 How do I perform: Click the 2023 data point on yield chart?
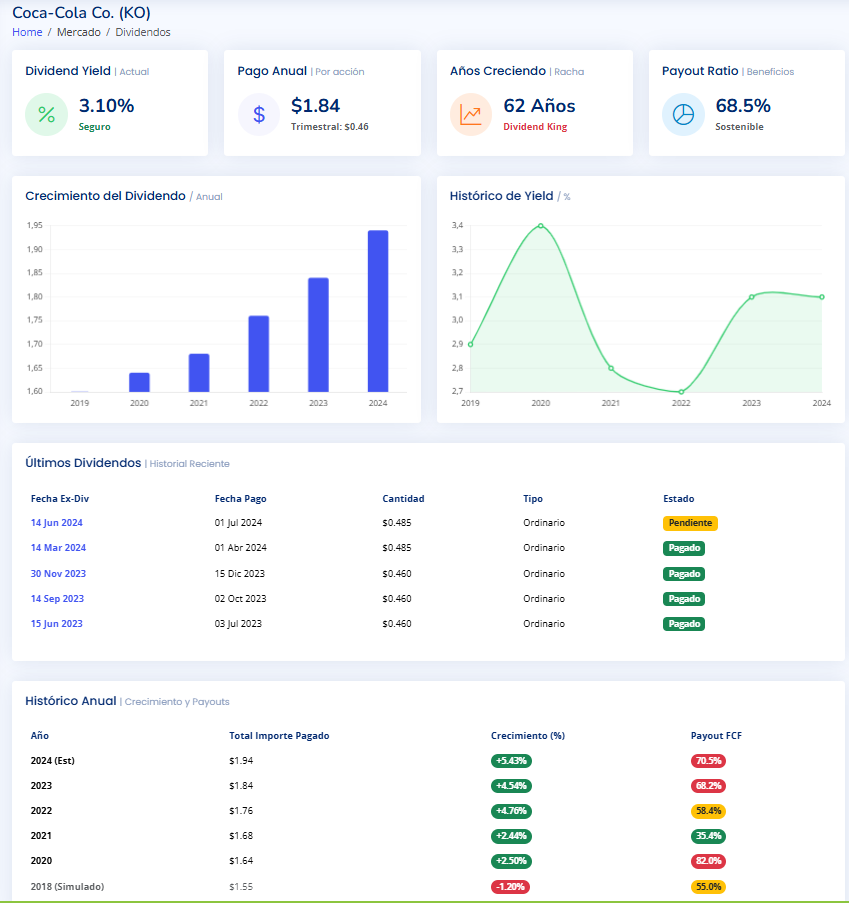[x=752, y=297]
